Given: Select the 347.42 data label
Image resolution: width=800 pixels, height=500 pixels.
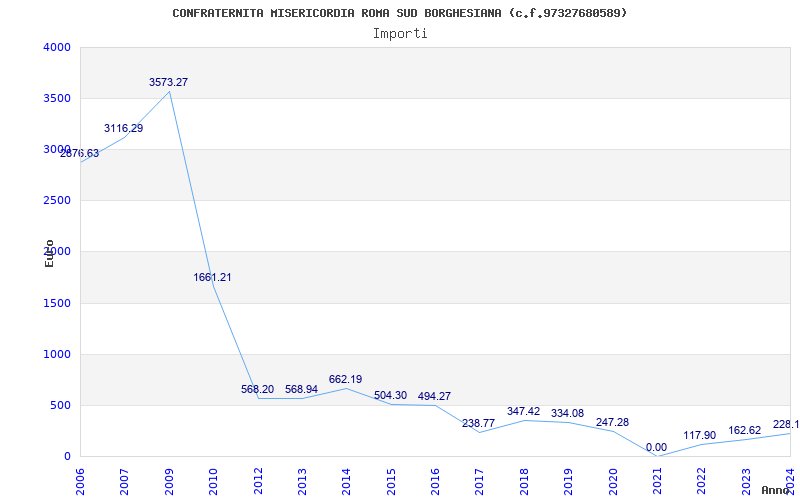Looking at the screenshot, I should pyautogui.click(x=523, y=411).
